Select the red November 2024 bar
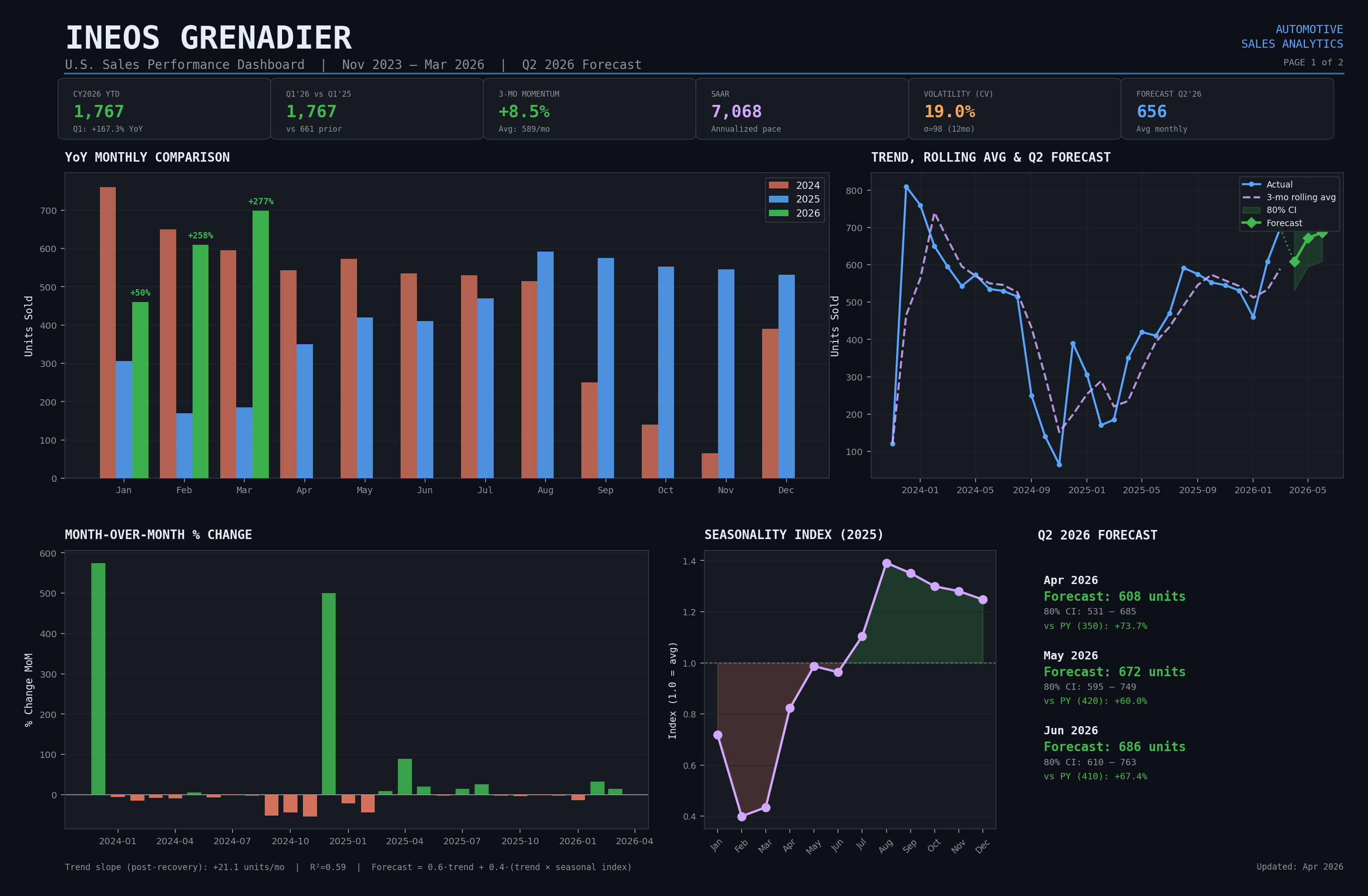The width and height of the screenshot is (1368, 896). [710, 465]
